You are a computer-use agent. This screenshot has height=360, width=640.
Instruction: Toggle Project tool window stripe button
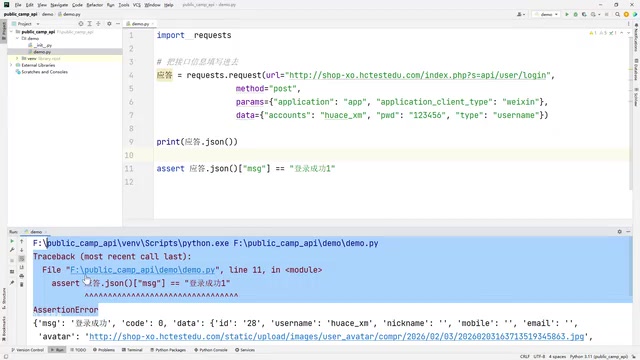pyautogui.click(x=4, y=31)
